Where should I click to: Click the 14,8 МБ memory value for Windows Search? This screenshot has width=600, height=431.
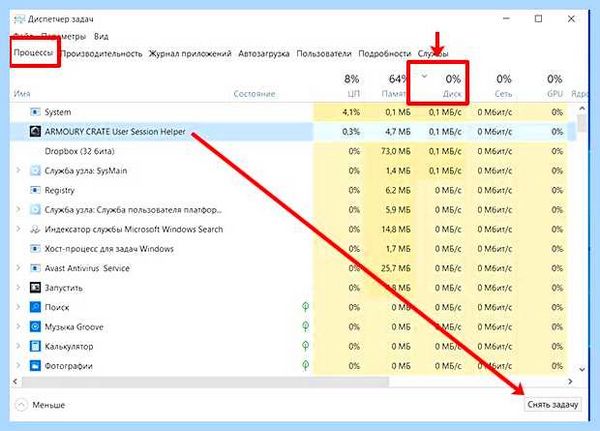(396, 229)
